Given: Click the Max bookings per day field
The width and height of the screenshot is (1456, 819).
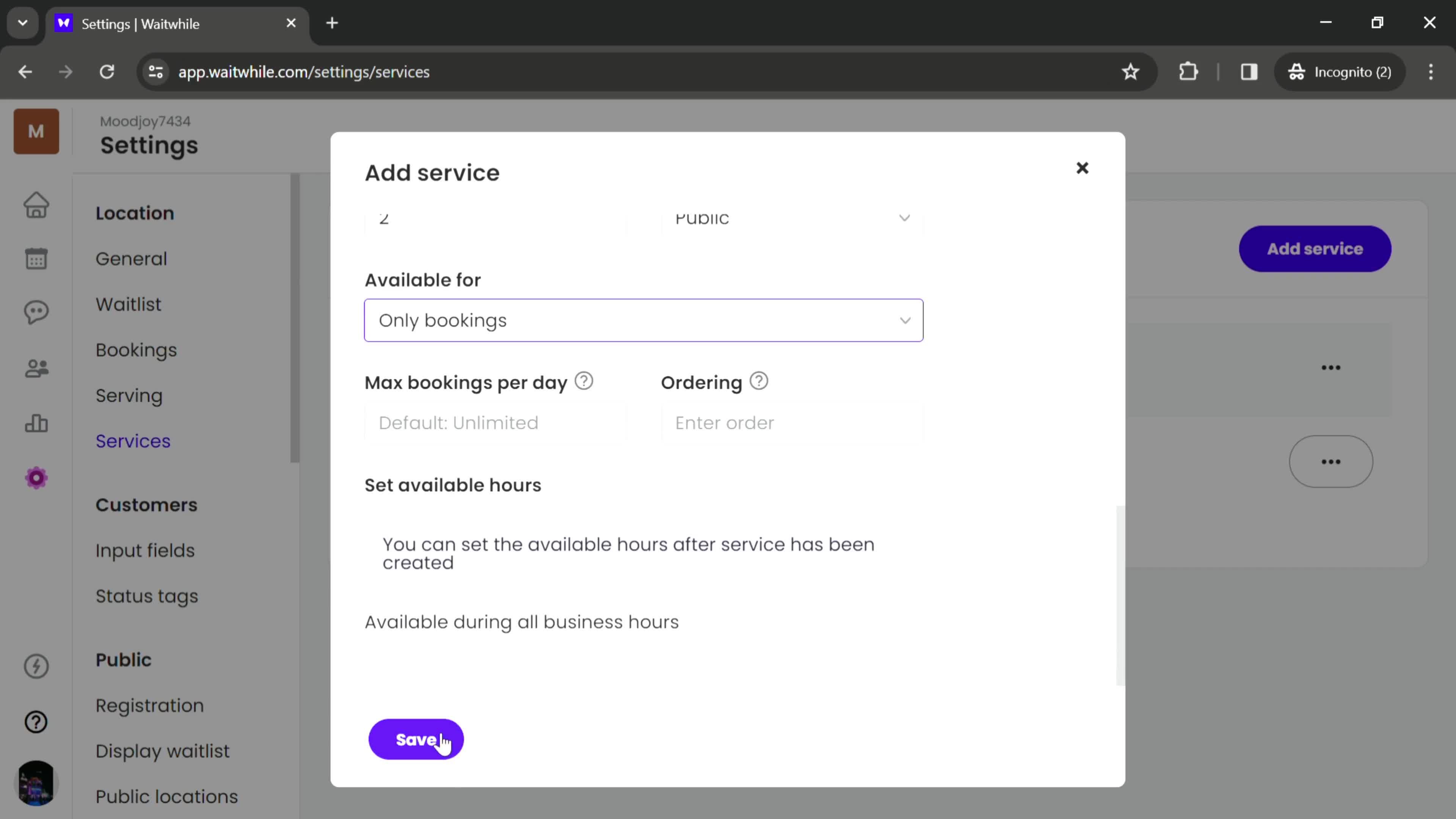Looking at the screenshot, I should [x=495, y=423].
